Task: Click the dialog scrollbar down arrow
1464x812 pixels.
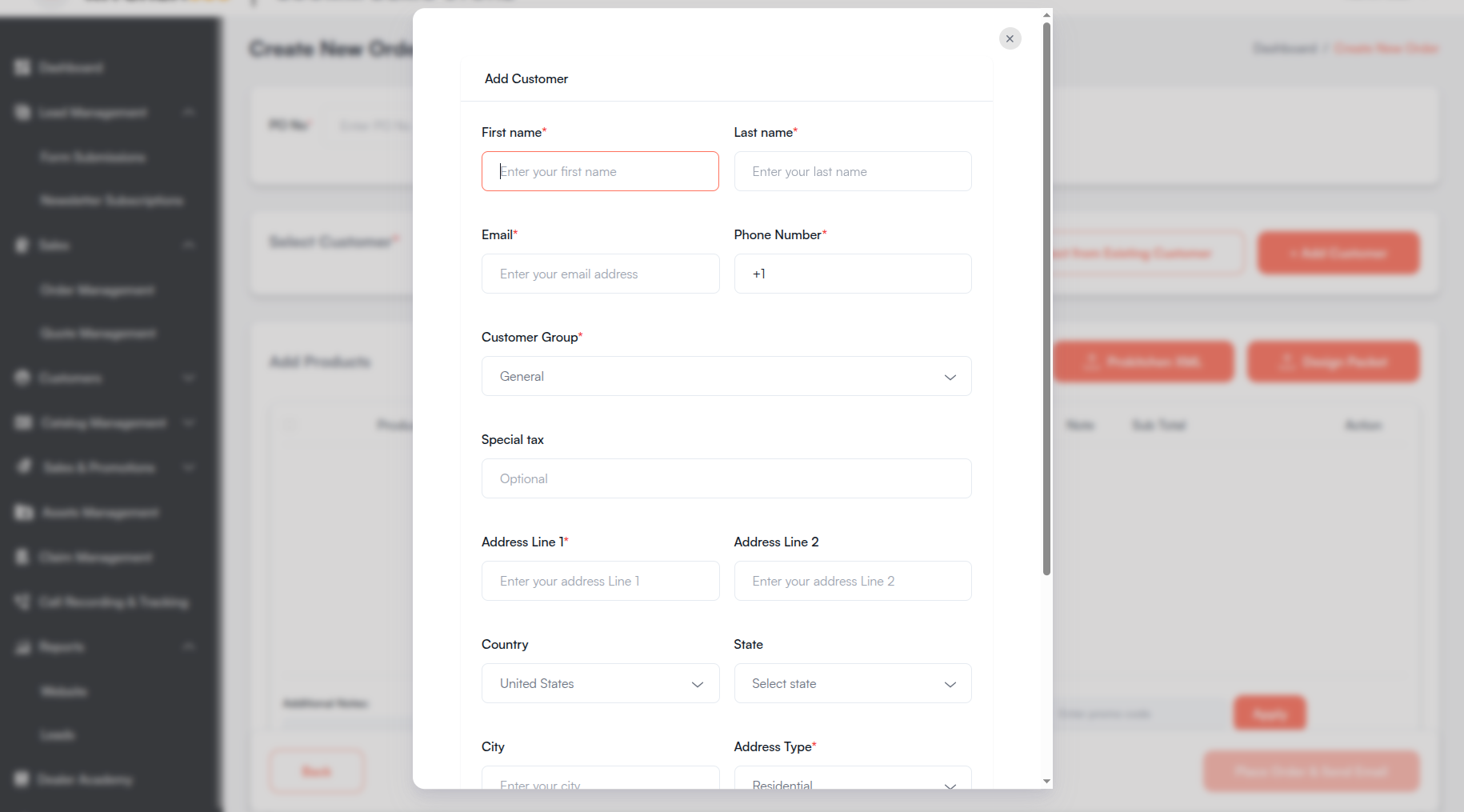Action: click(x=1046, y=782)
